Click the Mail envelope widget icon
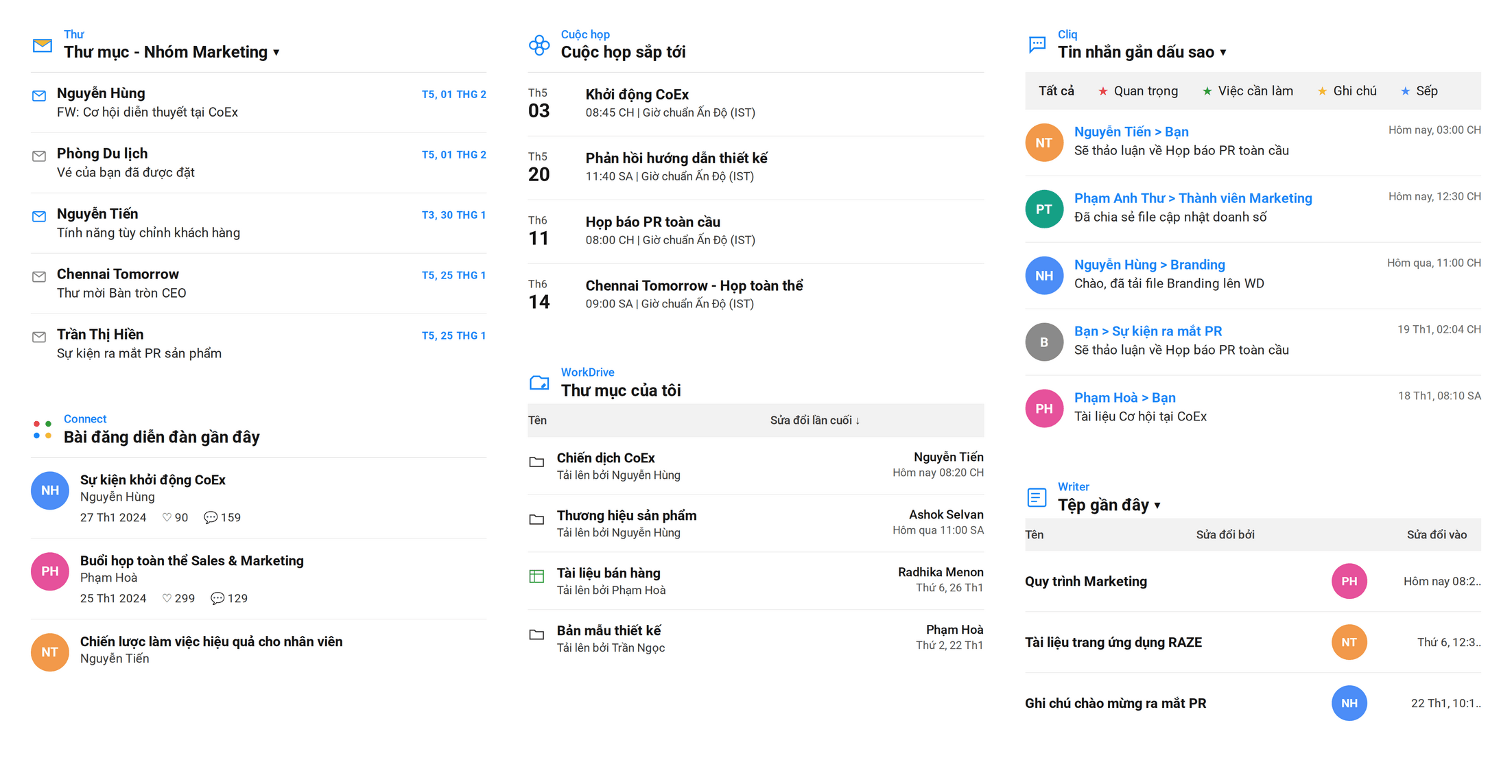 pos(43,45)
